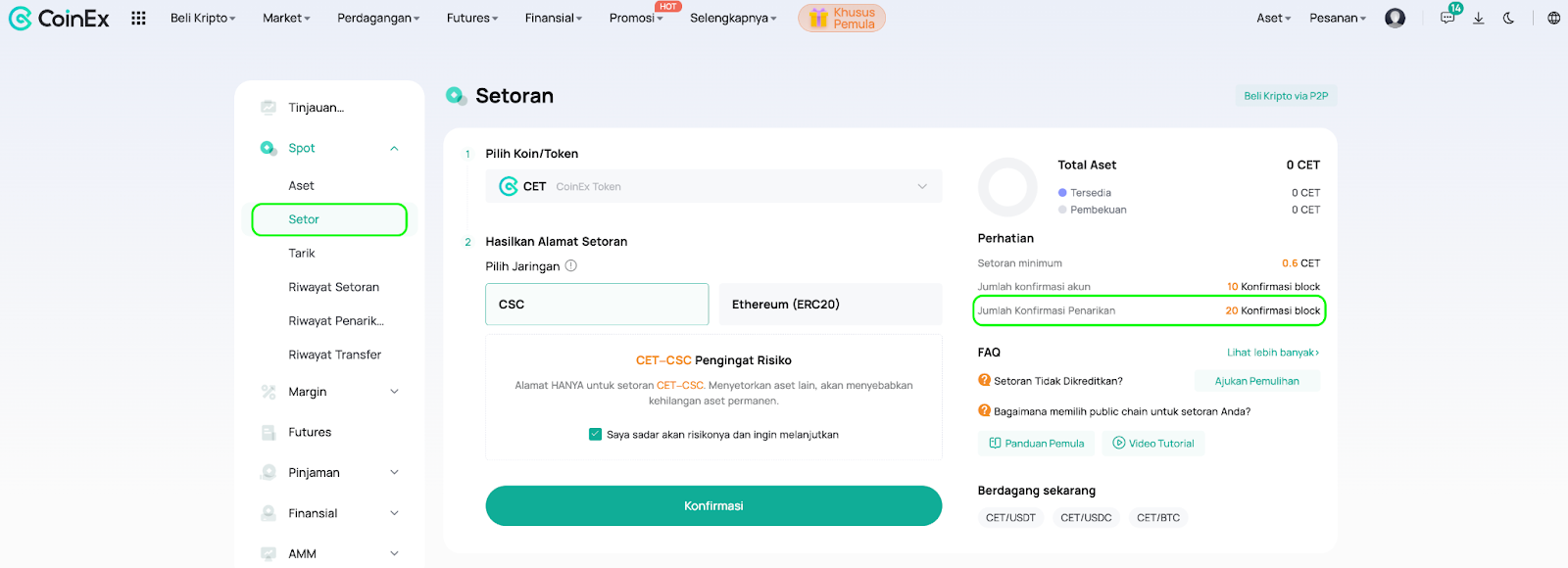Screen dimensions: 1568x568
Task: Open the Perdagangan top menu
Action: pyautogui.click(x=378, y=18)
